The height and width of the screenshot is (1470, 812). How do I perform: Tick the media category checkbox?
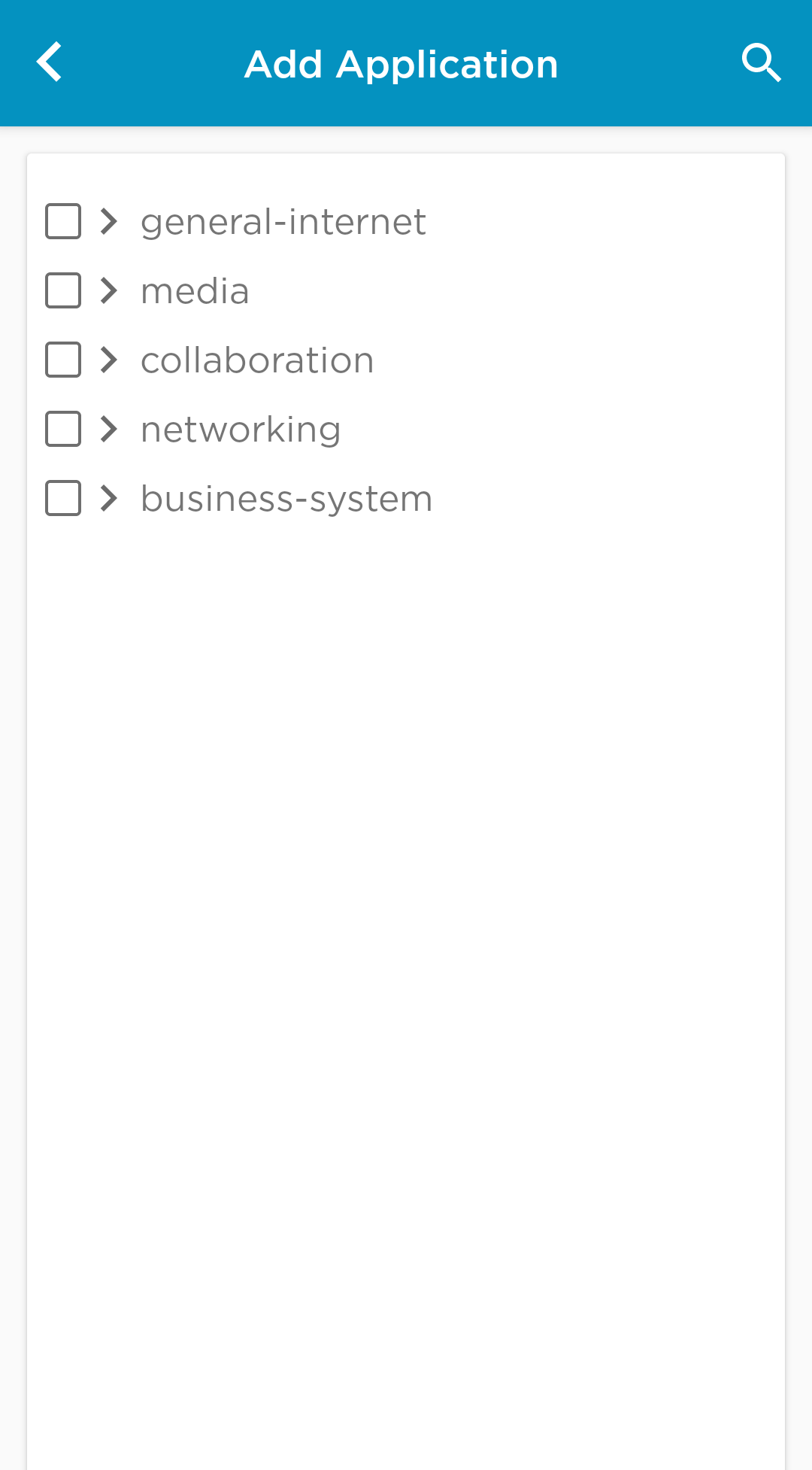pos(63,290)
